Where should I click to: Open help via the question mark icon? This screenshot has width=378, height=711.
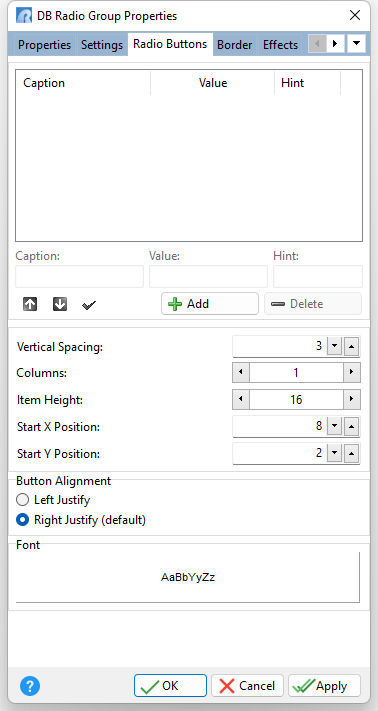point(30,686)
